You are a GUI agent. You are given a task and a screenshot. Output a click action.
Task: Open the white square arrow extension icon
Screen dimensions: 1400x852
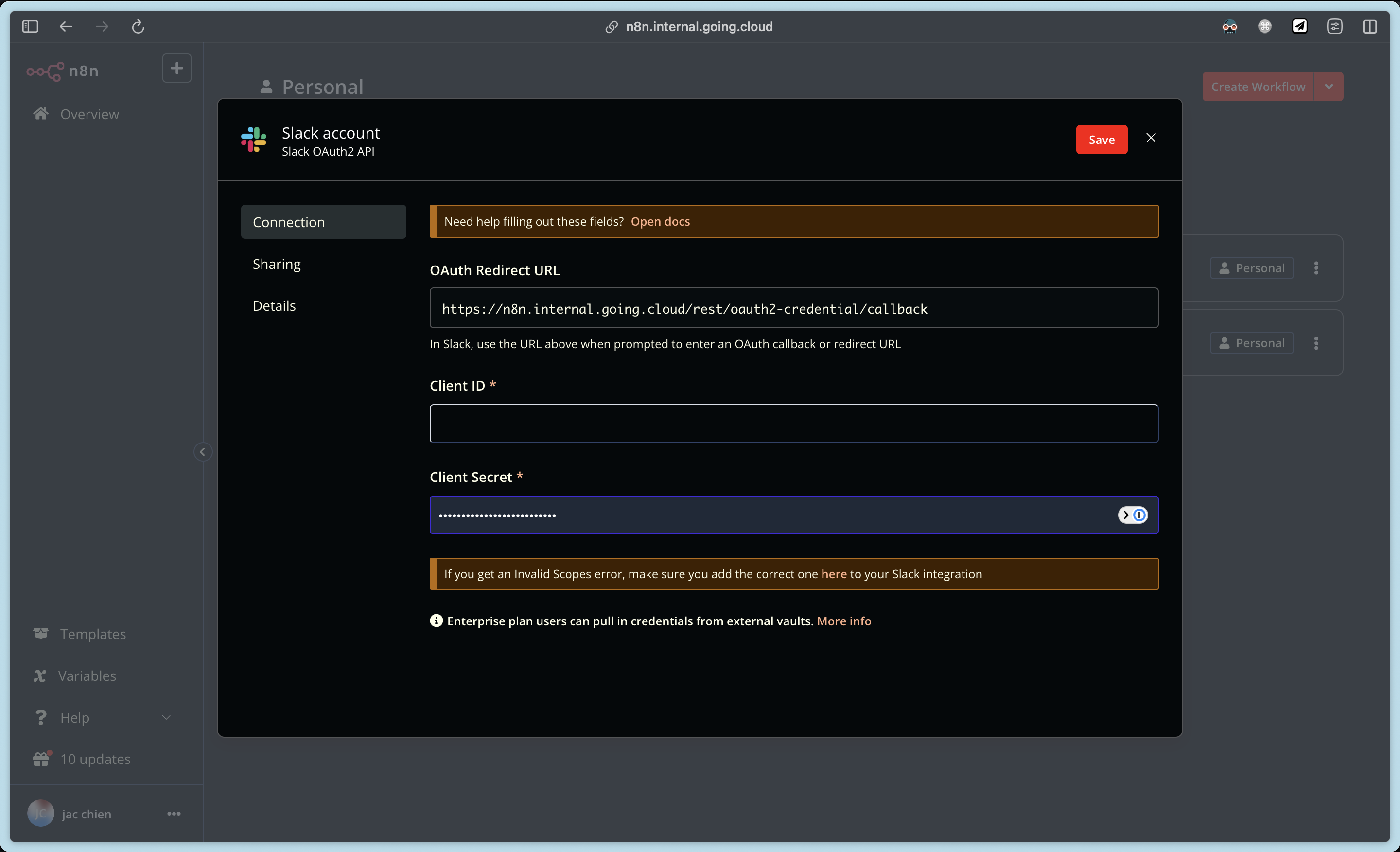(1300, 26)
